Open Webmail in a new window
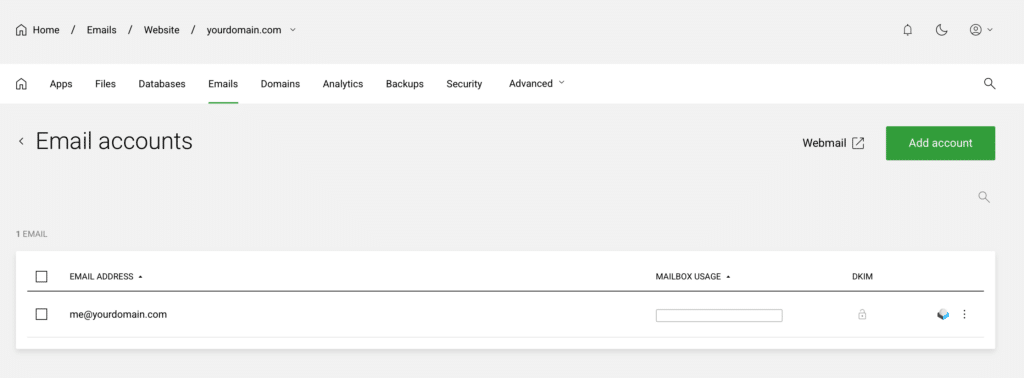 point(833,143)
